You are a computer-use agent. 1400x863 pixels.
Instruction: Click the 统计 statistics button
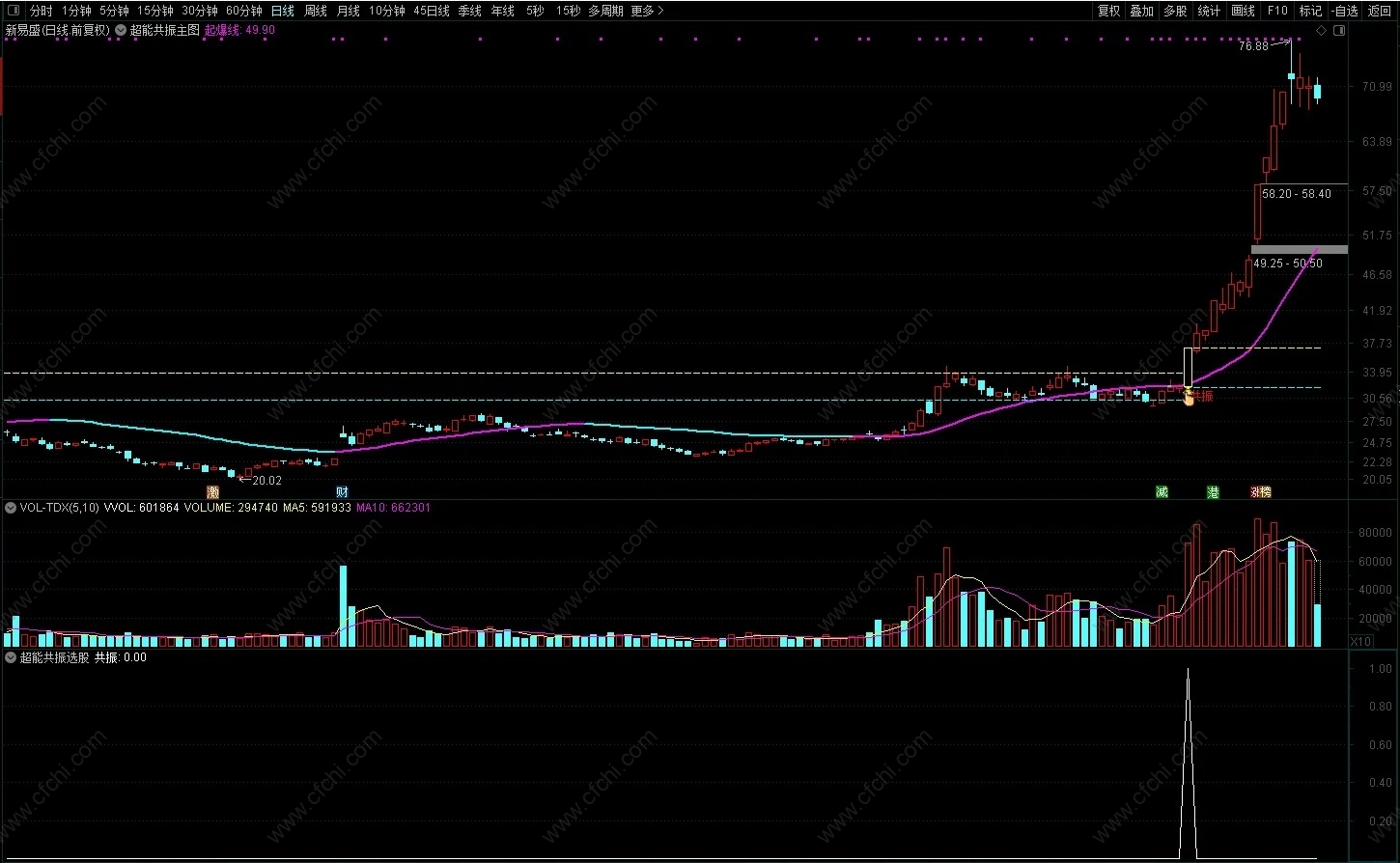1209,12
